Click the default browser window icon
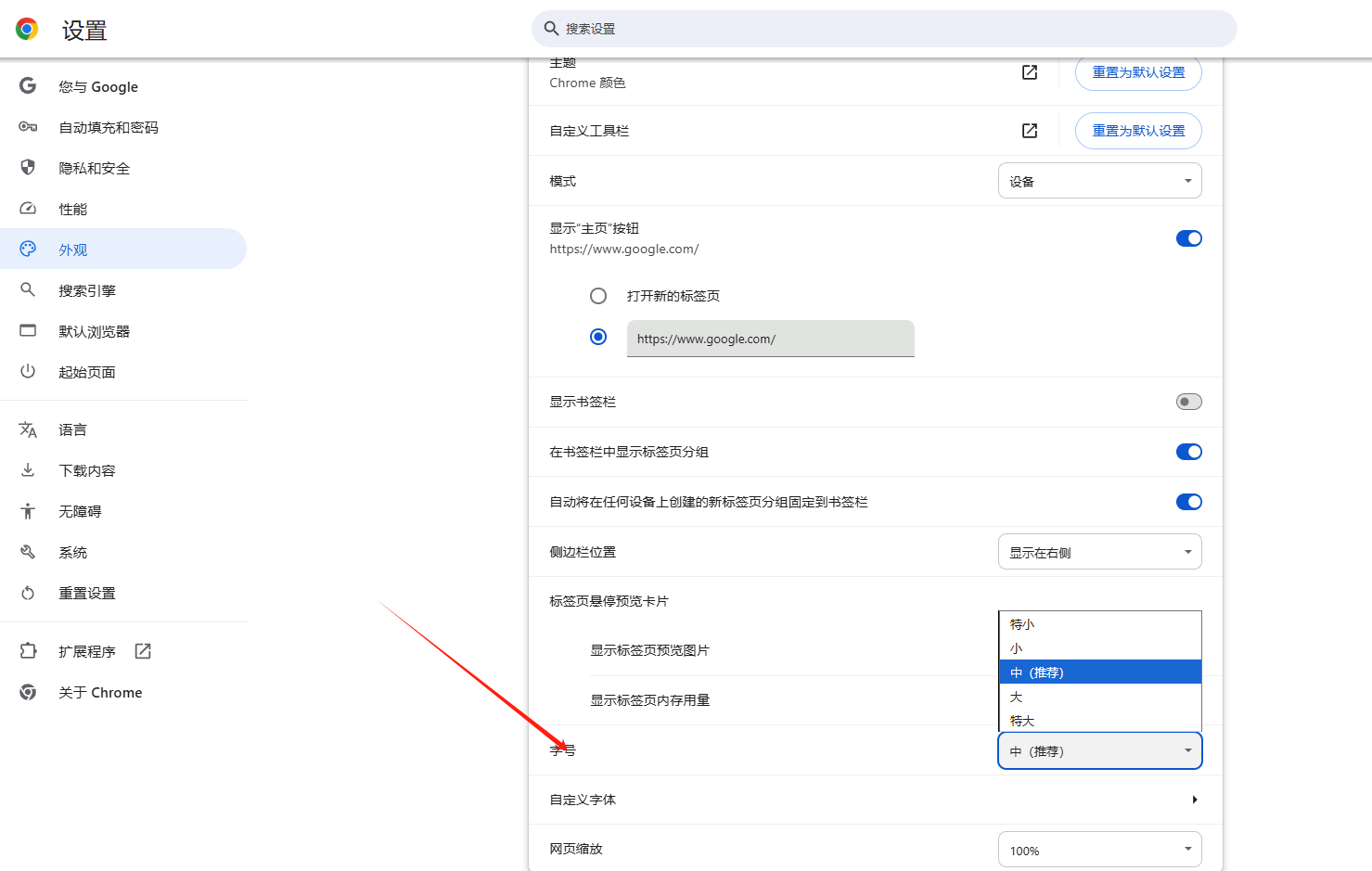 point(28,331)
